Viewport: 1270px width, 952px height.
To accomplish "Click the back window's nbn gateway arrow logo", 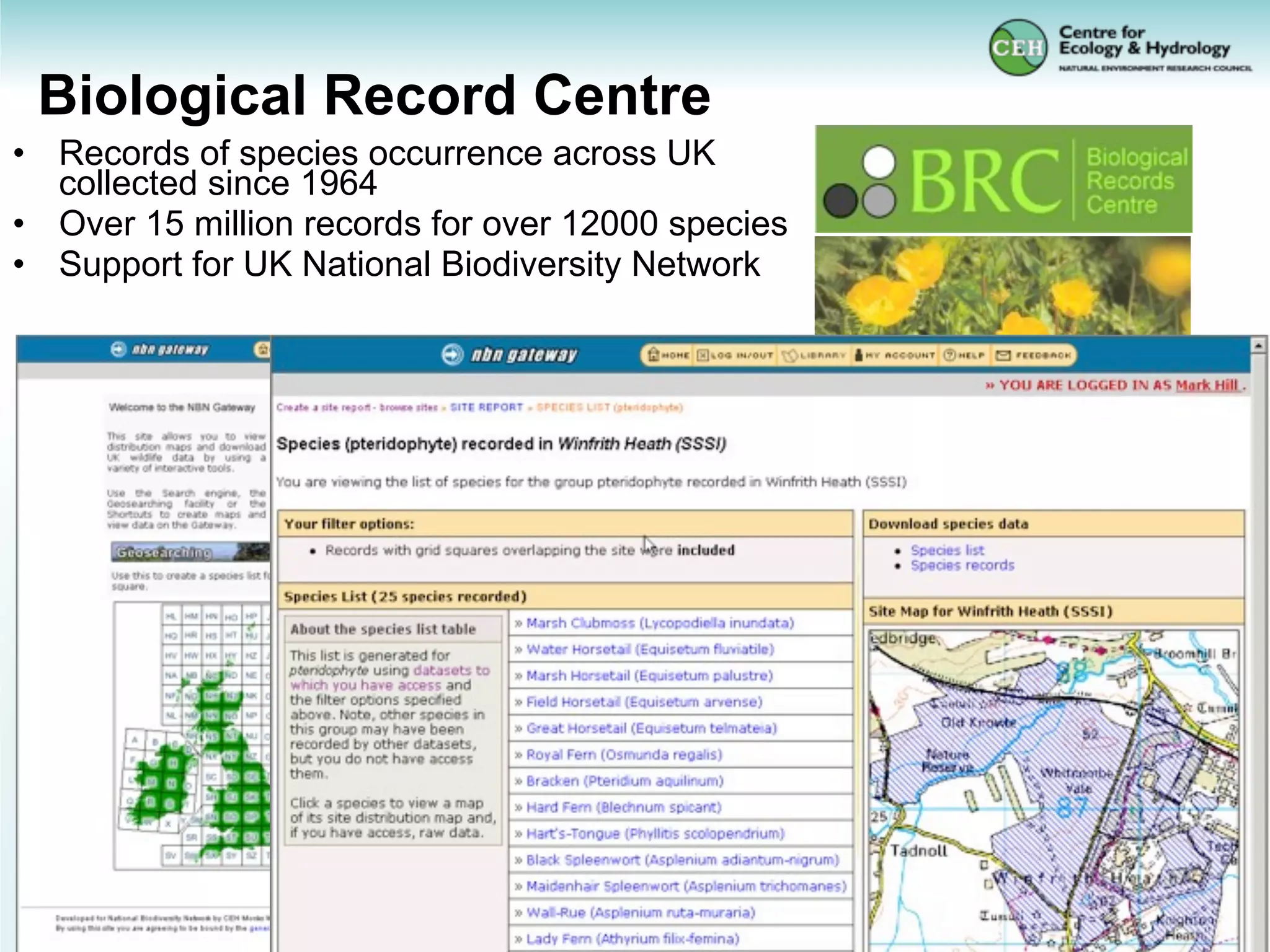I will click(x=118, y=350).
